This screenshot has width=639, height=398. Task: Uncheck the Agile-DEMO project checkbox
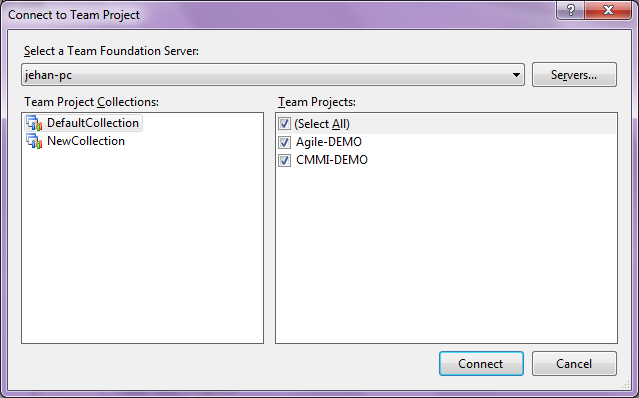(284, 142)
